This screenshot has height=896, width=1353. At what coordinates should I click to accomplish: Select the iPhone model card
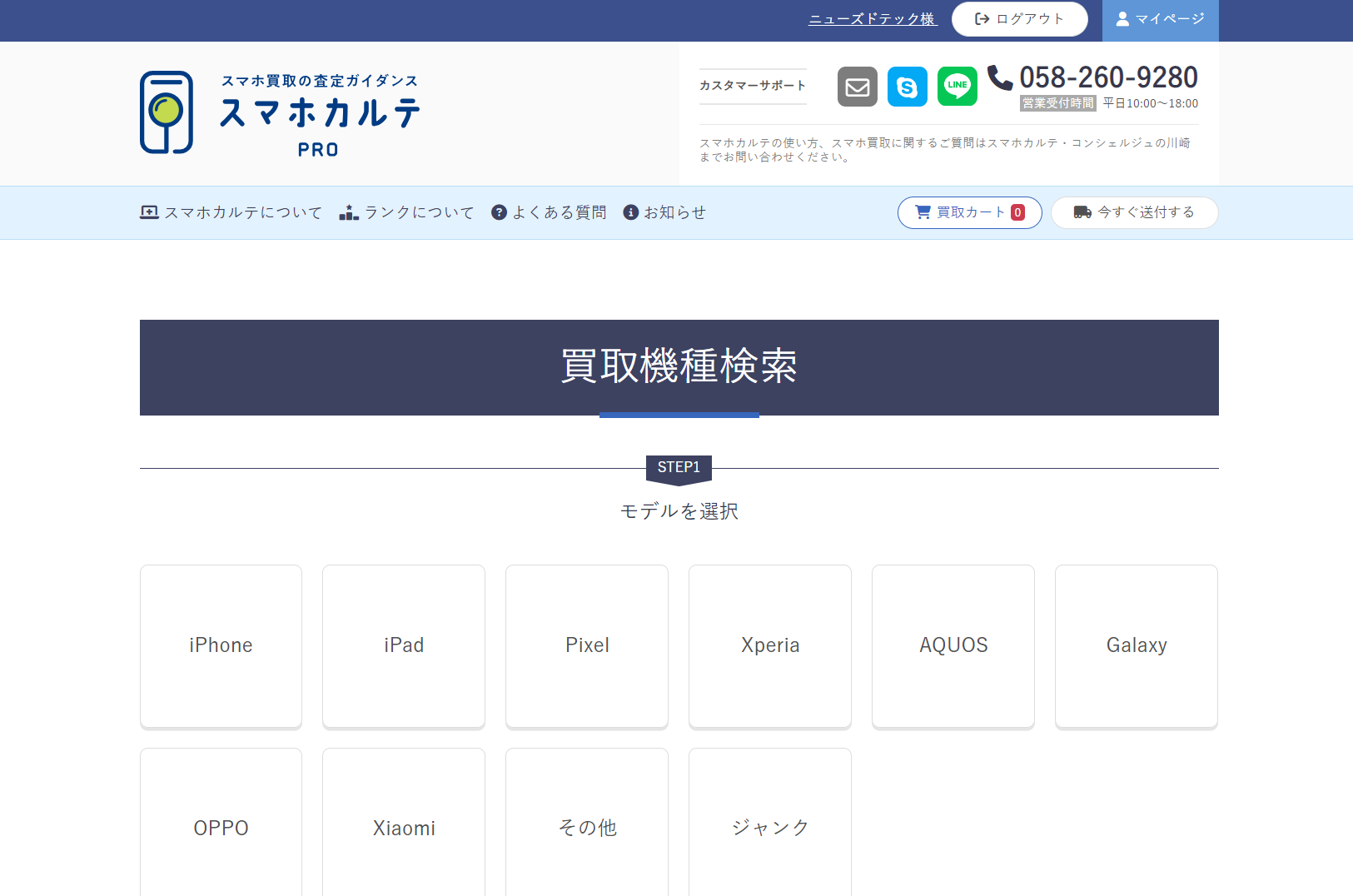pos(221,646)
